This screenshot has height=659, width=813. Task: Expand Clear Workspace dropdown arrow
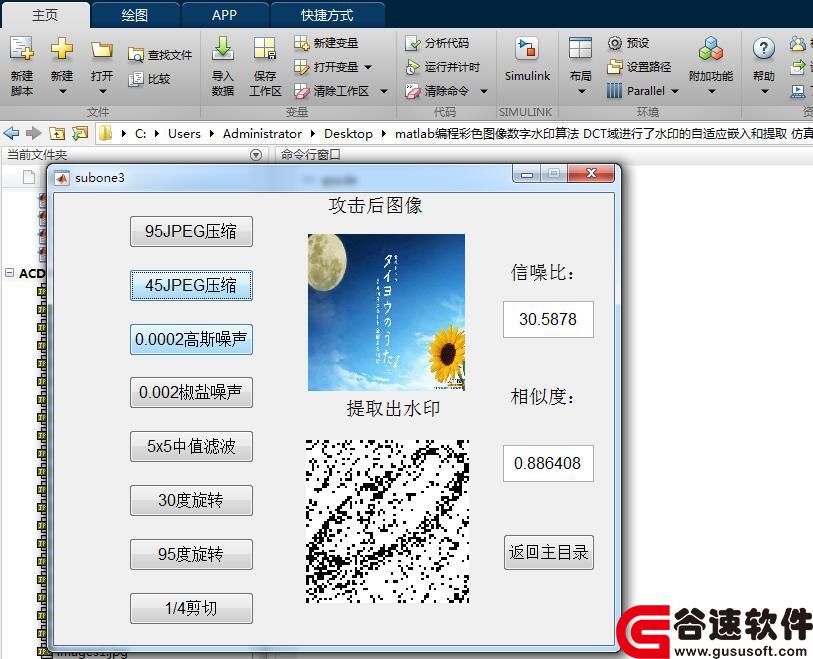tap(384, 91)
